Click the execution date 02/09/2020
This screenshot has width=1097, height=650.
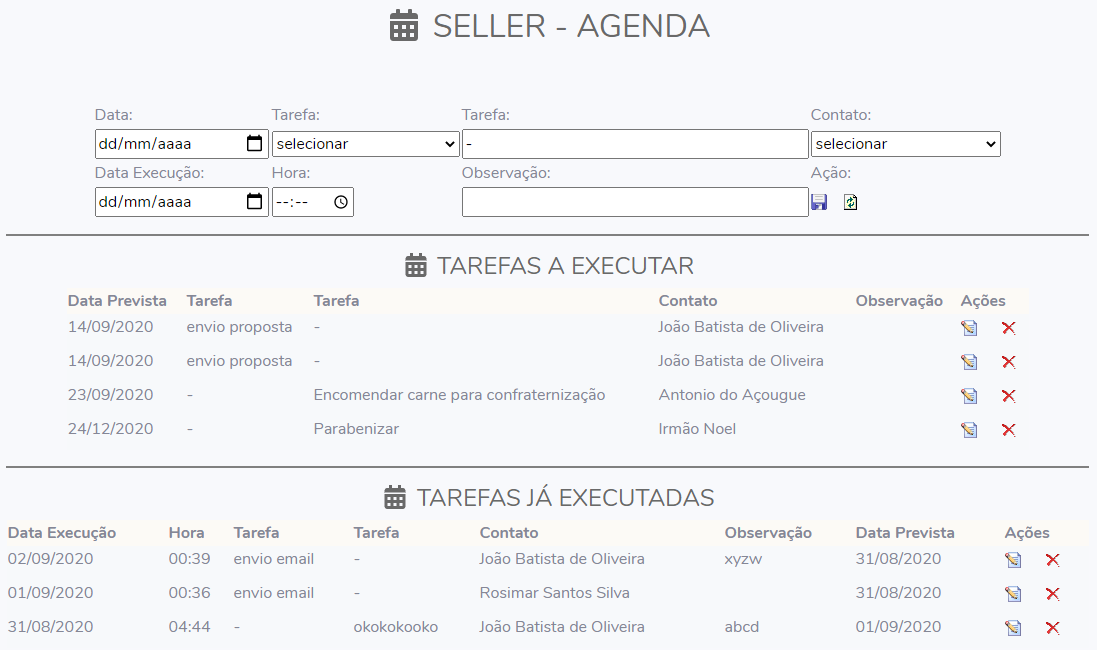[x=50, y=558]
